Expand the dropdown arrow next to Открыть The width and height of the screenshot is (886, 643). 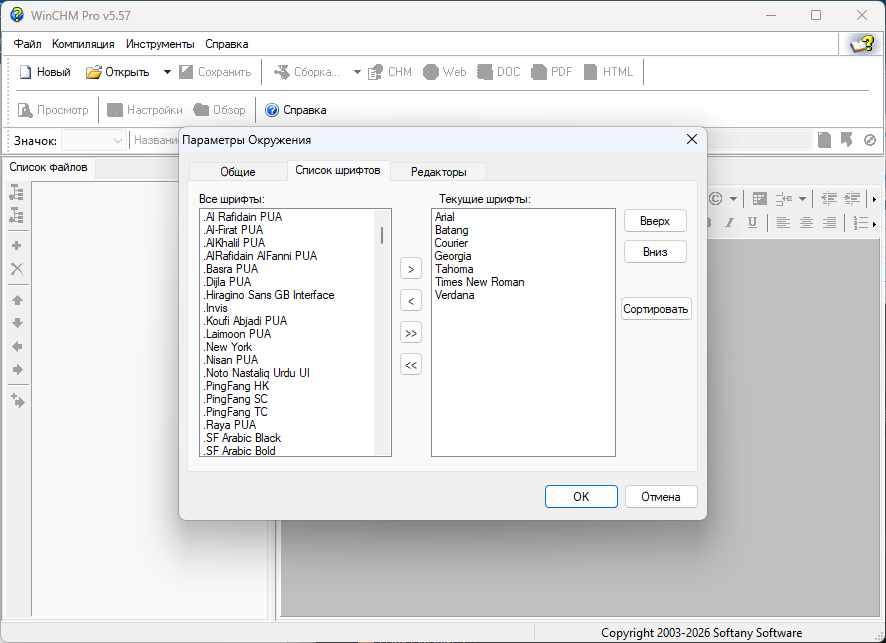pyautogui.click(x=167, y=72)
